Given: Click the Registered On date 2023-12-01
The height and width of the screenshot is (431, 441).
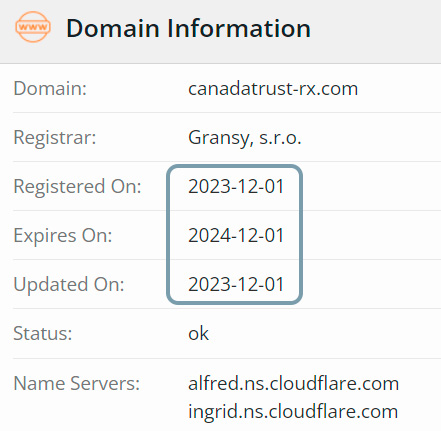Looking at the screenshot, I should pyautogui.click(x=236, y=186).
